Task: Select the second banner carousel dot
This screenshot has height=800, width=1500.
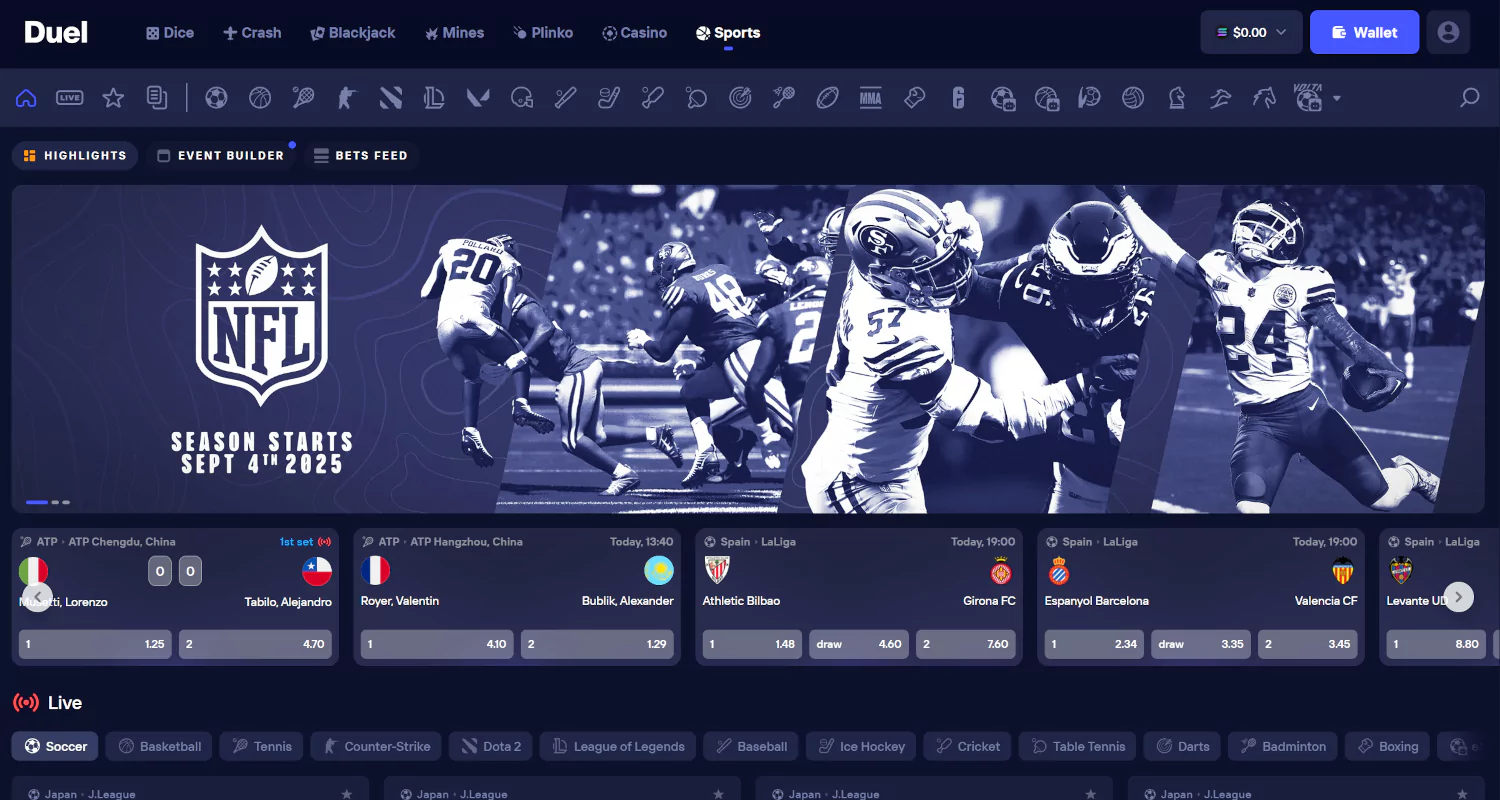Action: coord(56,502)
